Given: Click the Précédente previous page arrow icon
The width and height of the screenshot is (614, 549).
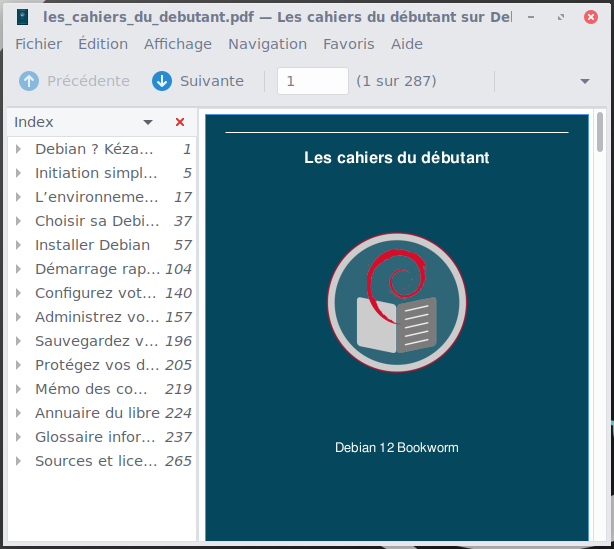Looking at the screenshot, I should [29, 81].
